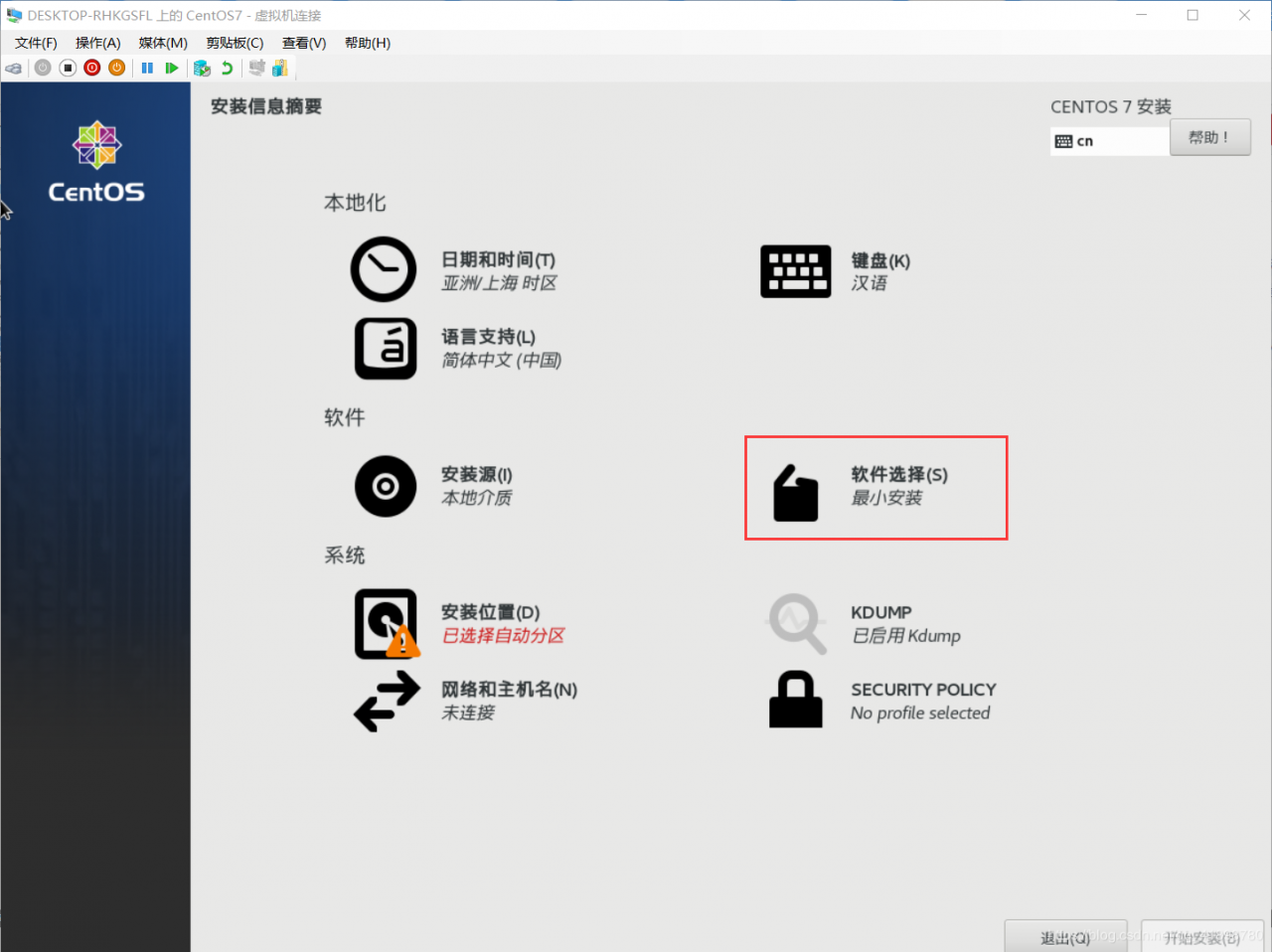Open 键盘(K) settings
Viewport: 1272px width, 952px height.
880,260
